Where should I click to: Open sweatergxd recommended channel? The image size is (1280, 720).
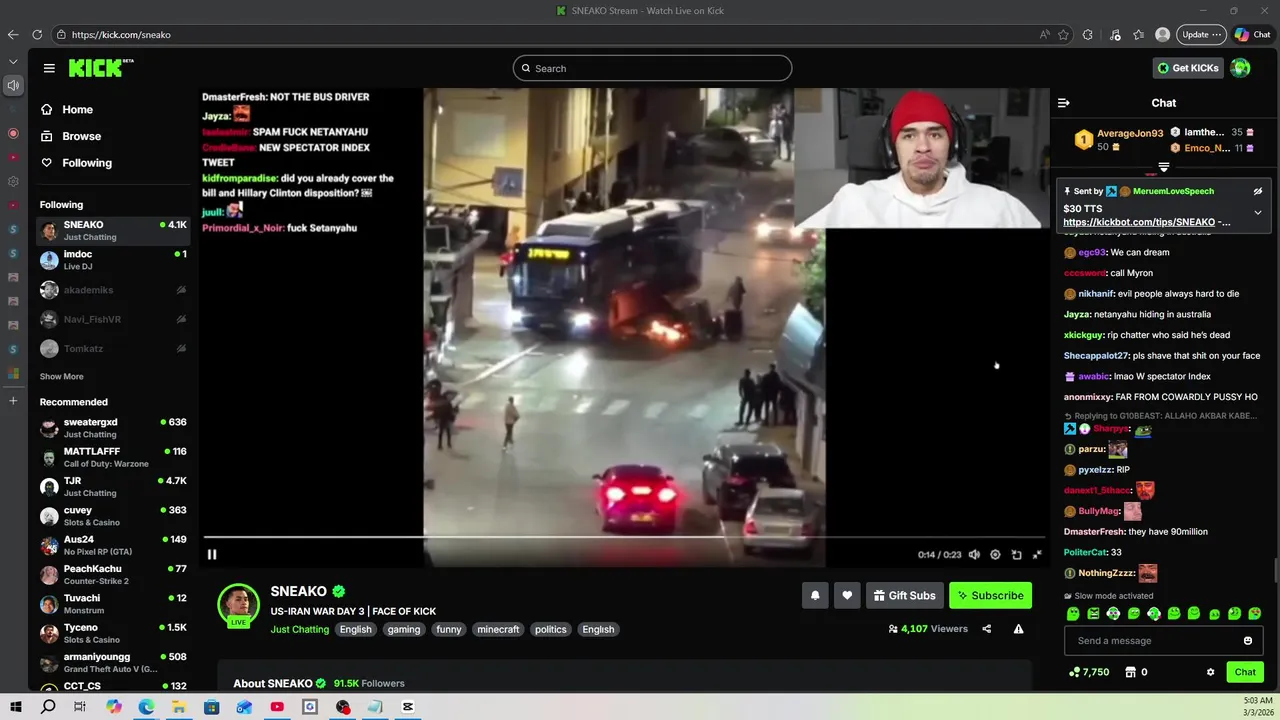113,428
